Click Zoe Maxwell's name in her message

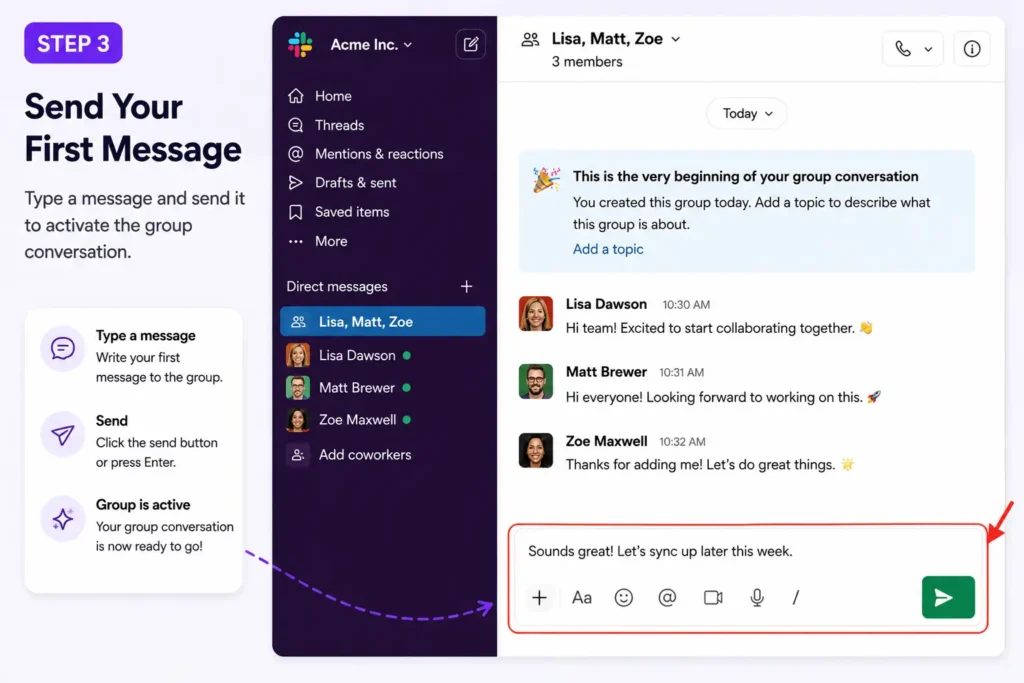(x=606, y=441)
